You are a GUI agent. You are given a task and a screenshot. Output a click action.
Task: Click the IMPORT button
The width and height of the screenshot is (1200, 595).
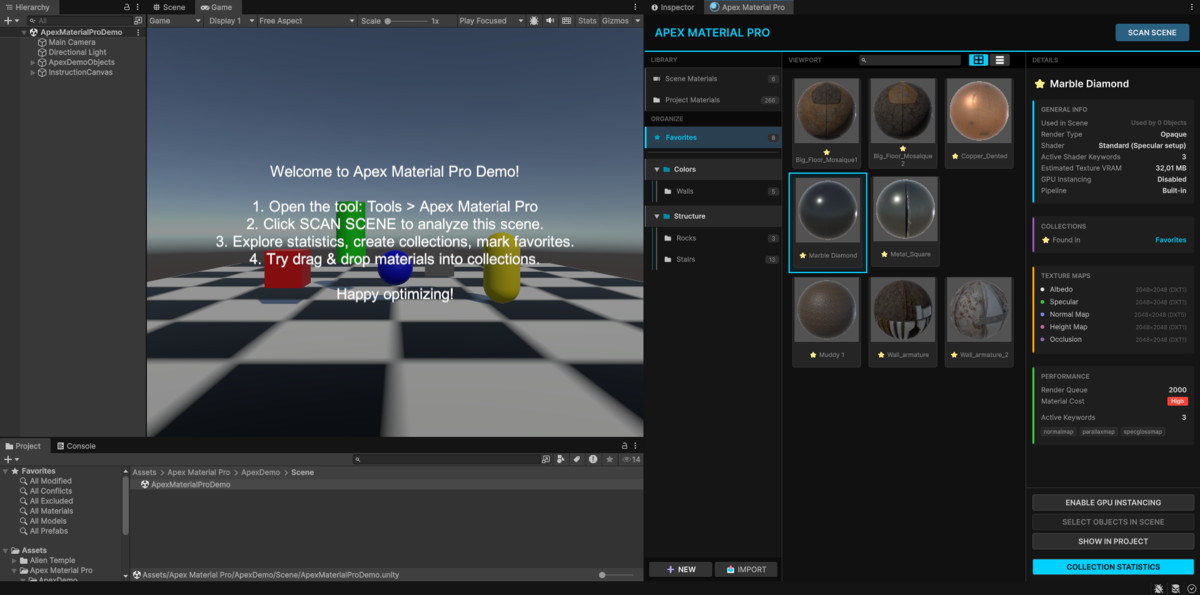[x=745, y=569]
